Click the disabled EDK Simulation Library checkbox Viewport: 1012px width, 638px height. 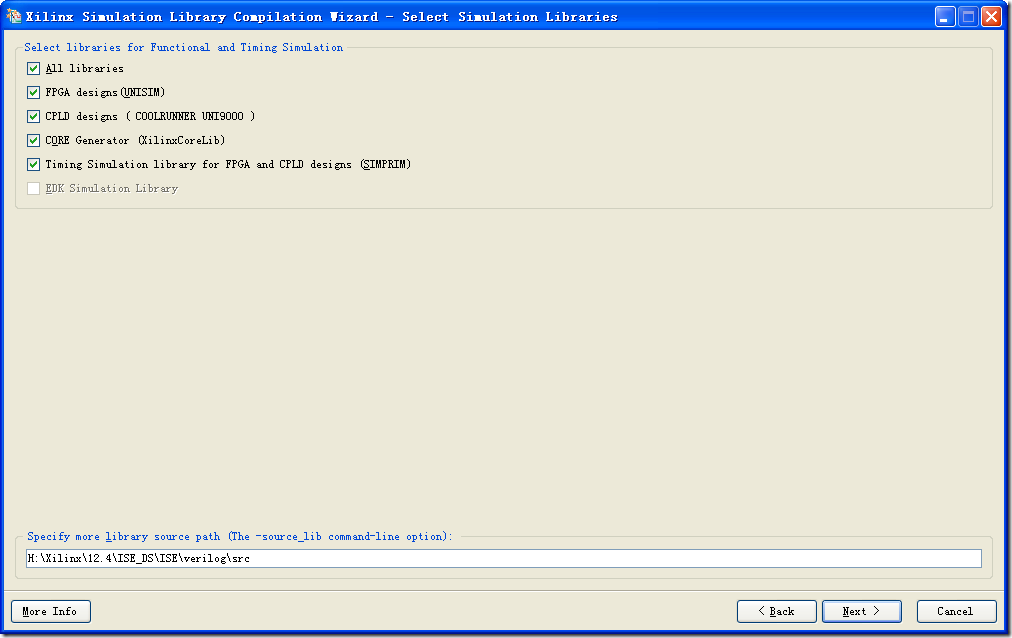pyautogui.click(x=34, y=188)
